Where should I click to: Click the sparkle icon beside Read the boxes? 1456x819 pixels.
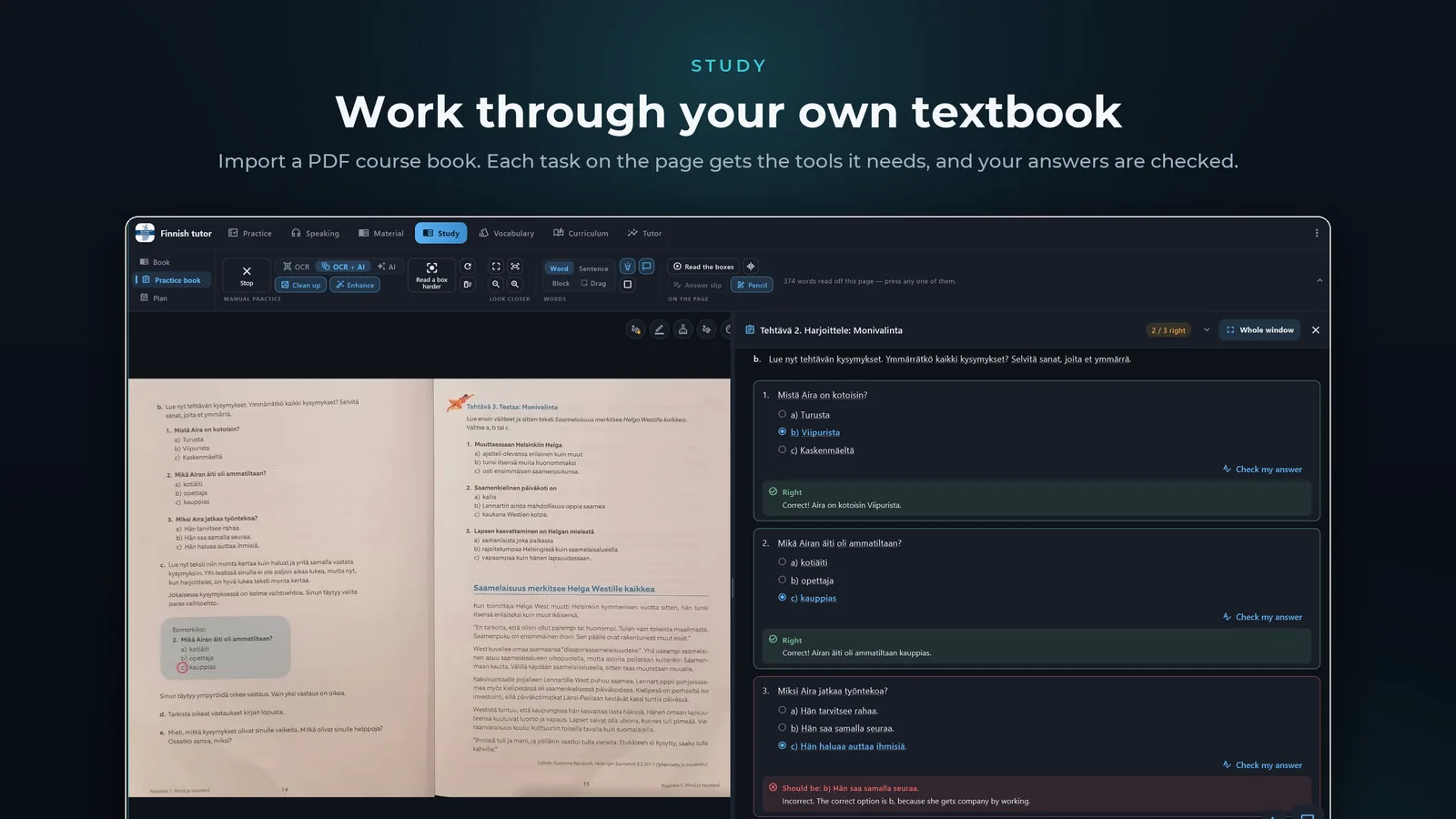click(x=751, y=267)
